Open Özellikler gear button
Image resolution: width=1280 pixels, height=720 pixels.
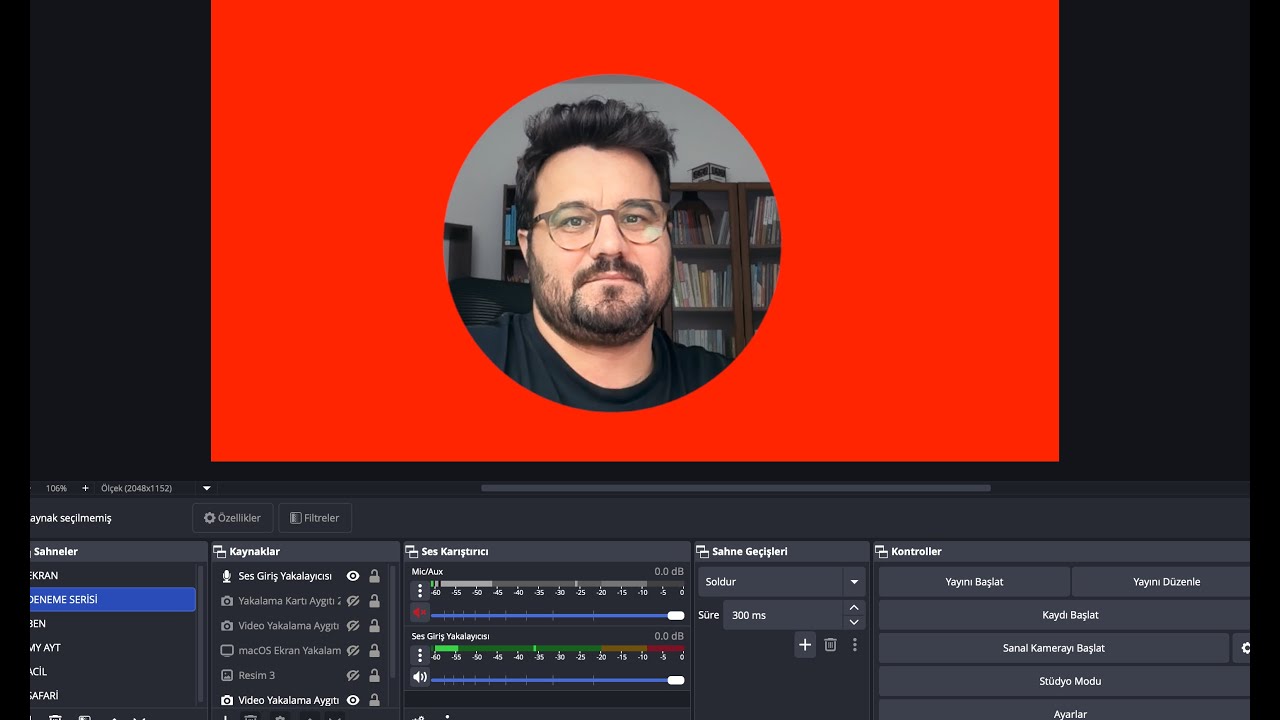point(232,518)
